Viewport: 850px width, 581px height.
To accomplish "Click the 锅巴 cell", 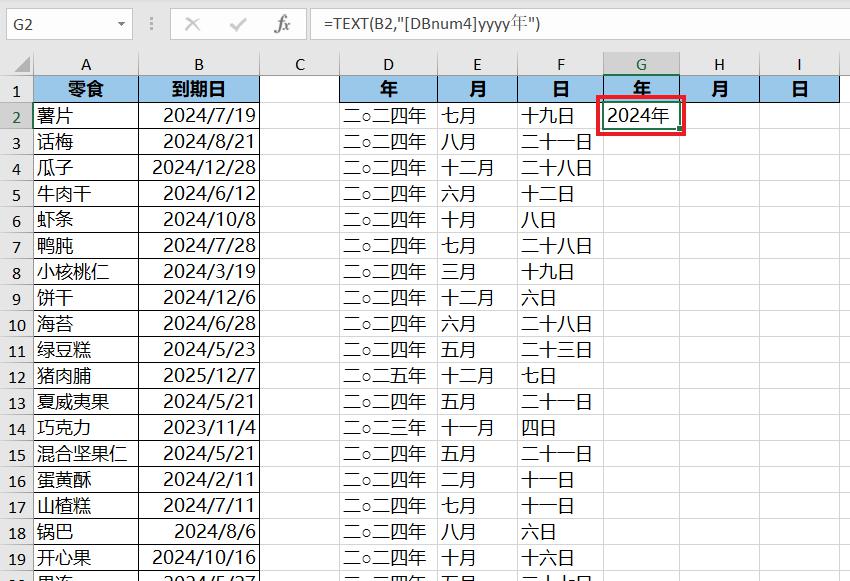I will click(86, 532).
